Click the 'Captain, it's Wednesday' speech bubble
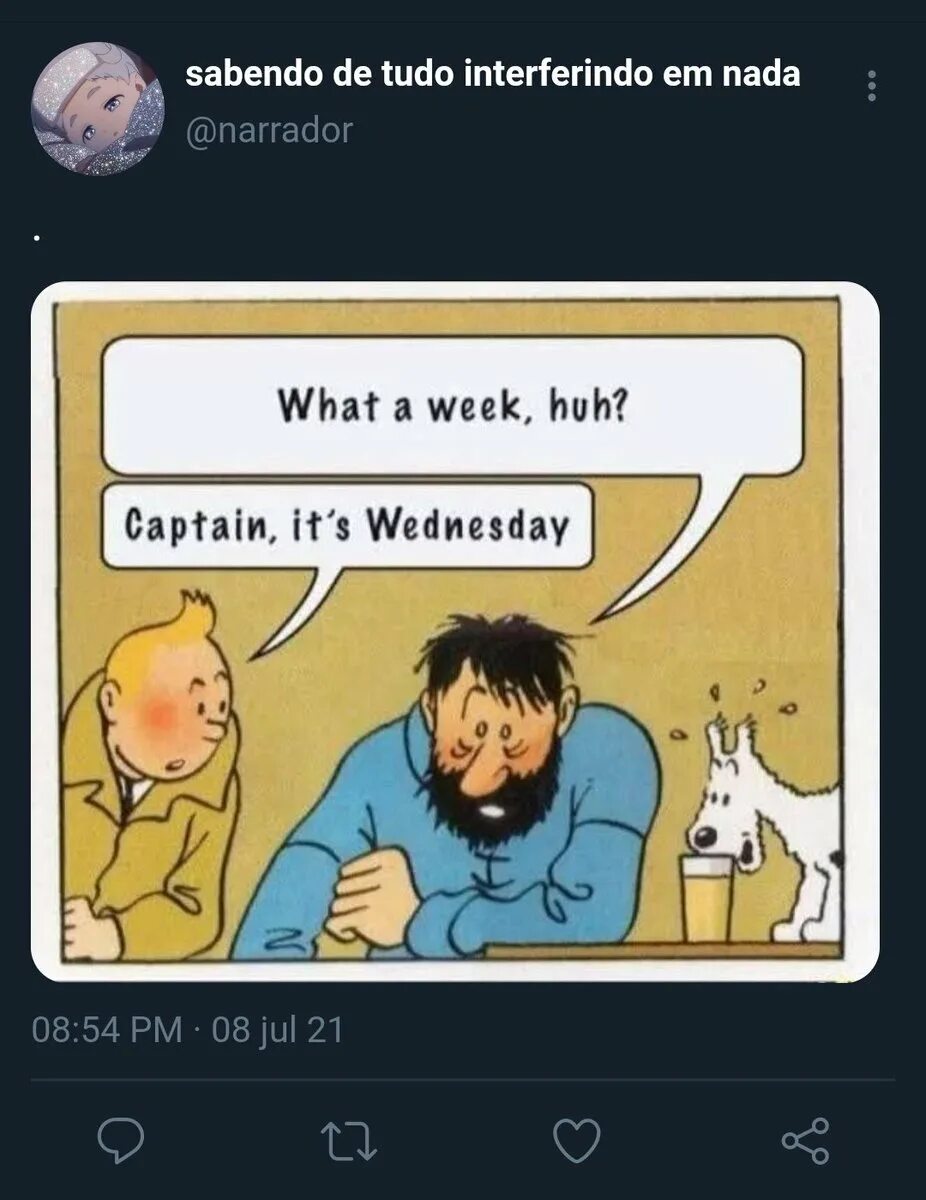This screenshot has height=1200, width=926. (x=348, y=526)
